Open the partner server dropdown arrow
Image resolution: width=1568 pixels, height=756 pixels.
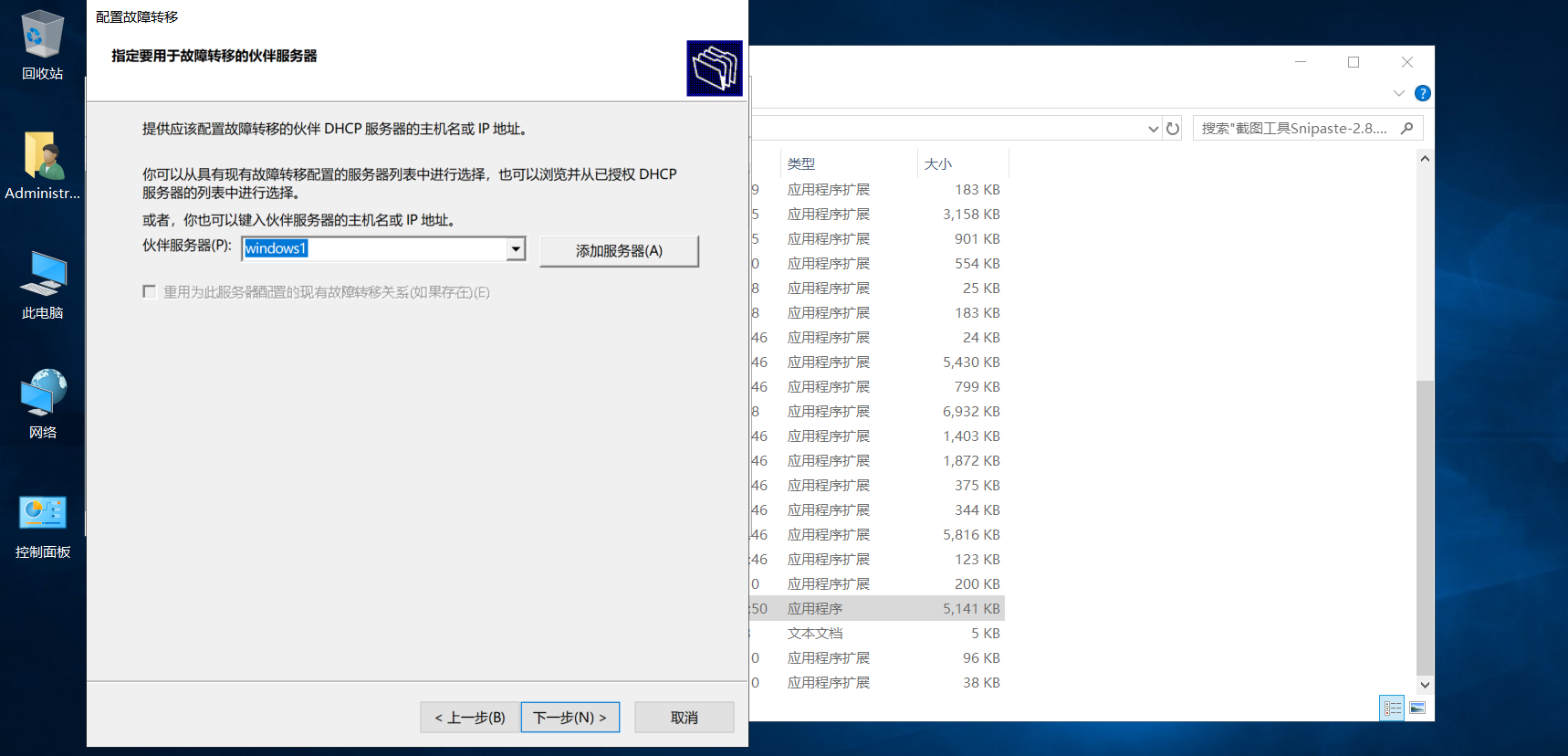click(x=516, y=248)
